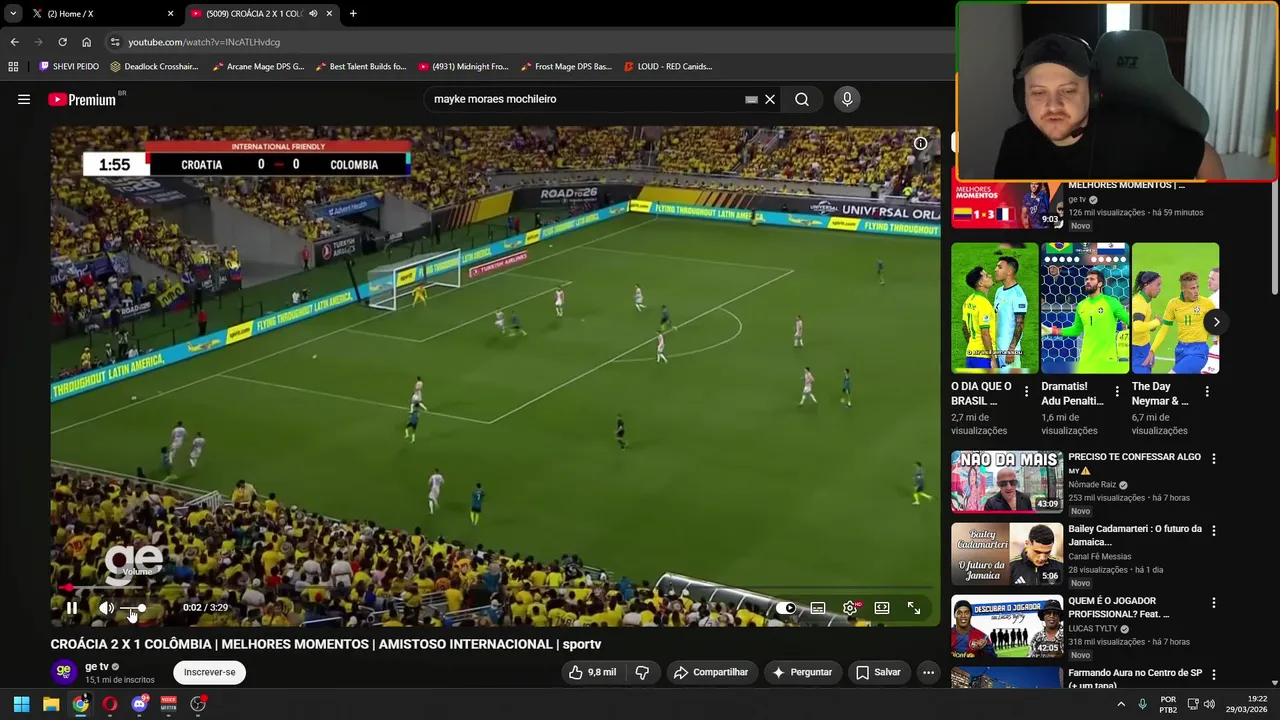Screen dimensions: 1280x720
Task: Open short 'The Day Neymar &'
Action: pos(1175,308)
